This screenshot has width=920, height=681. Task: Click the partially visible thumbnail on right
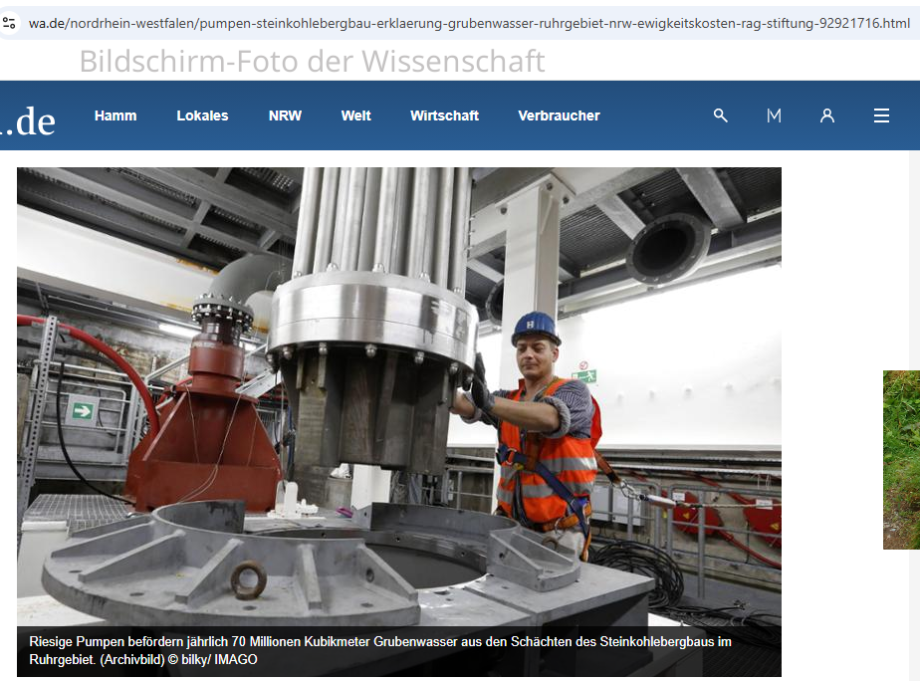point(901,459)
